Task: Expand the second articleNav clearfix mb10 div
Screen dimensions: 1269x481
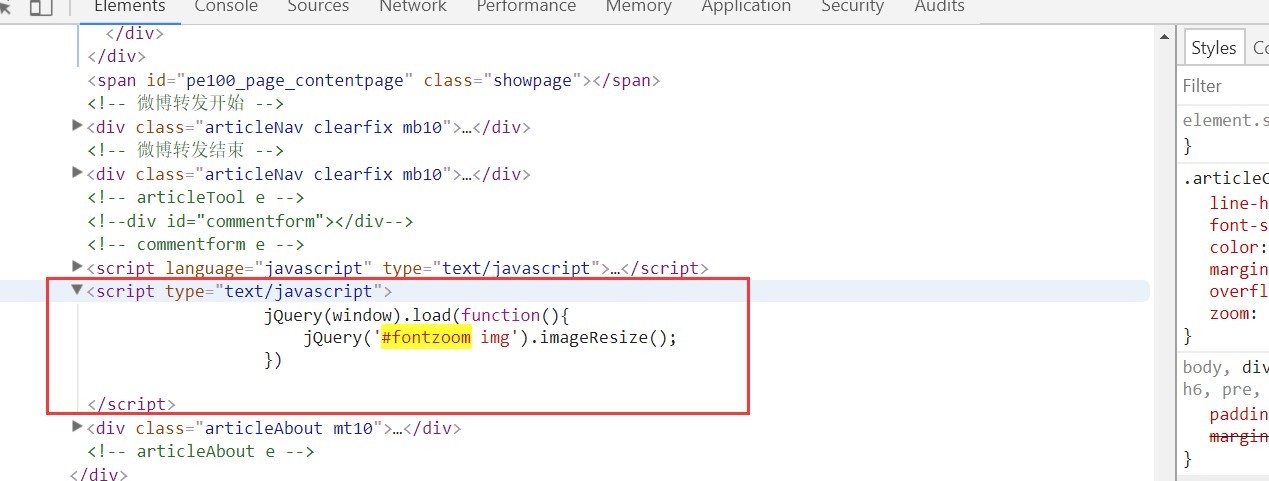Action: tap(77, 173)
